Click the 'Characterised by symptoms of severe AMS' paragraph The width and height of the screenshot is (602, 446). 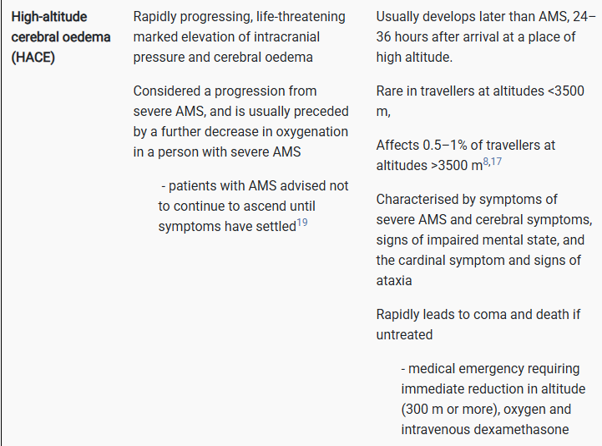tap(484, 240)
